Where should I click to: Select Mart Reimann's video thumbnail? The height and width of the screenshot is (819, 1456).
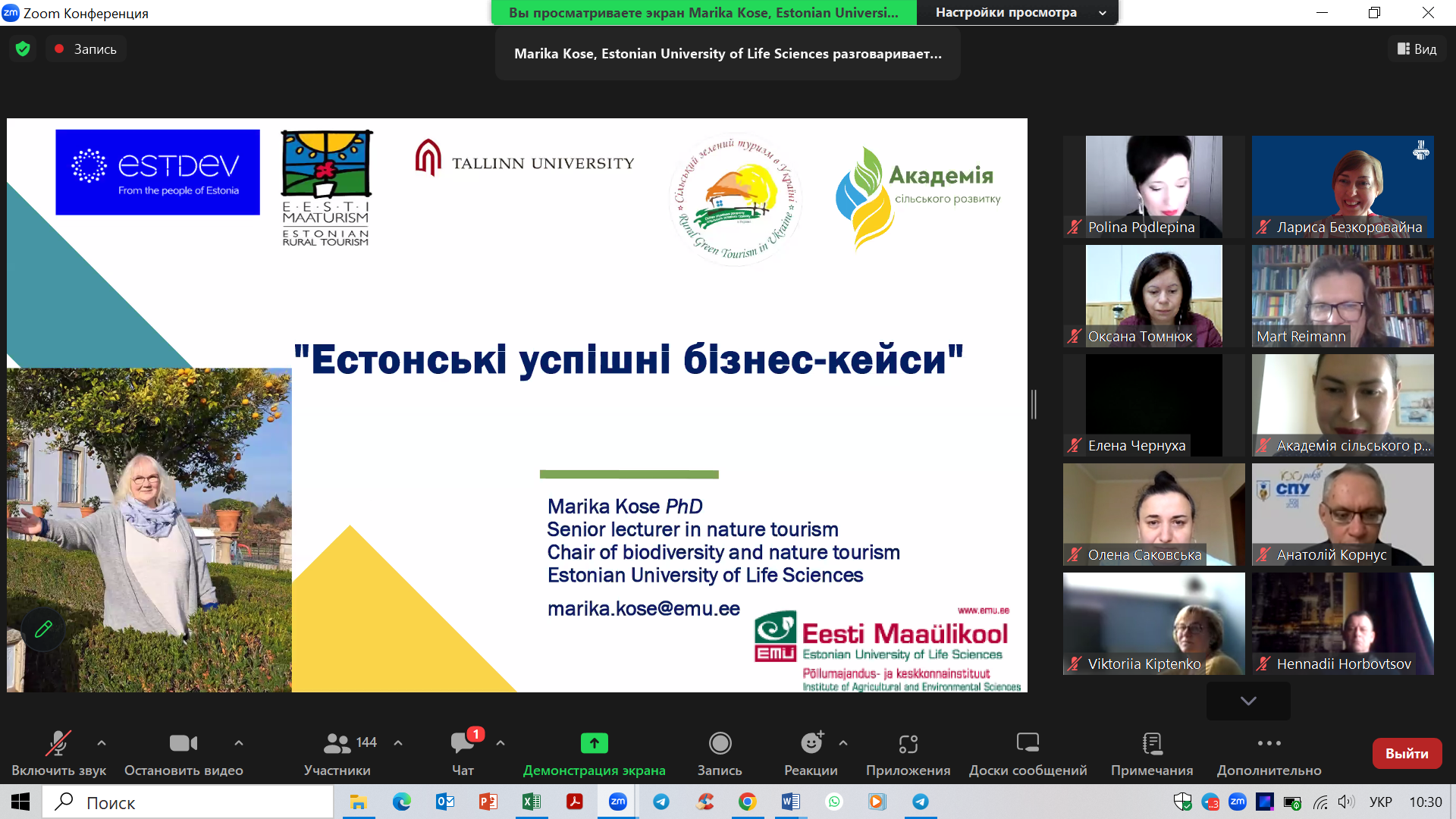[x=1342, y=296]
